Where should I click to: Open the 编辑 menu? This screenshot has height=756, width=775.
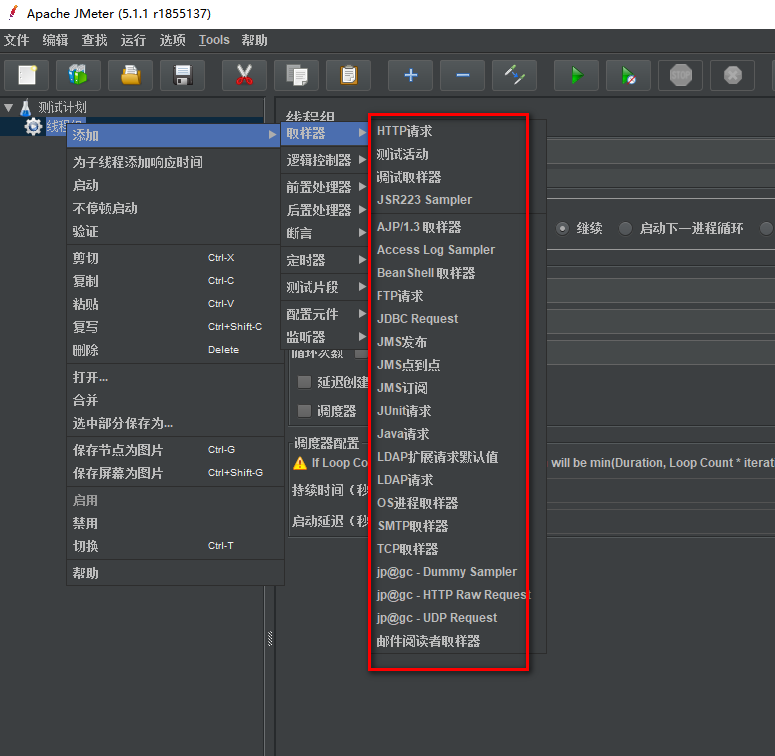coord(55,40)
